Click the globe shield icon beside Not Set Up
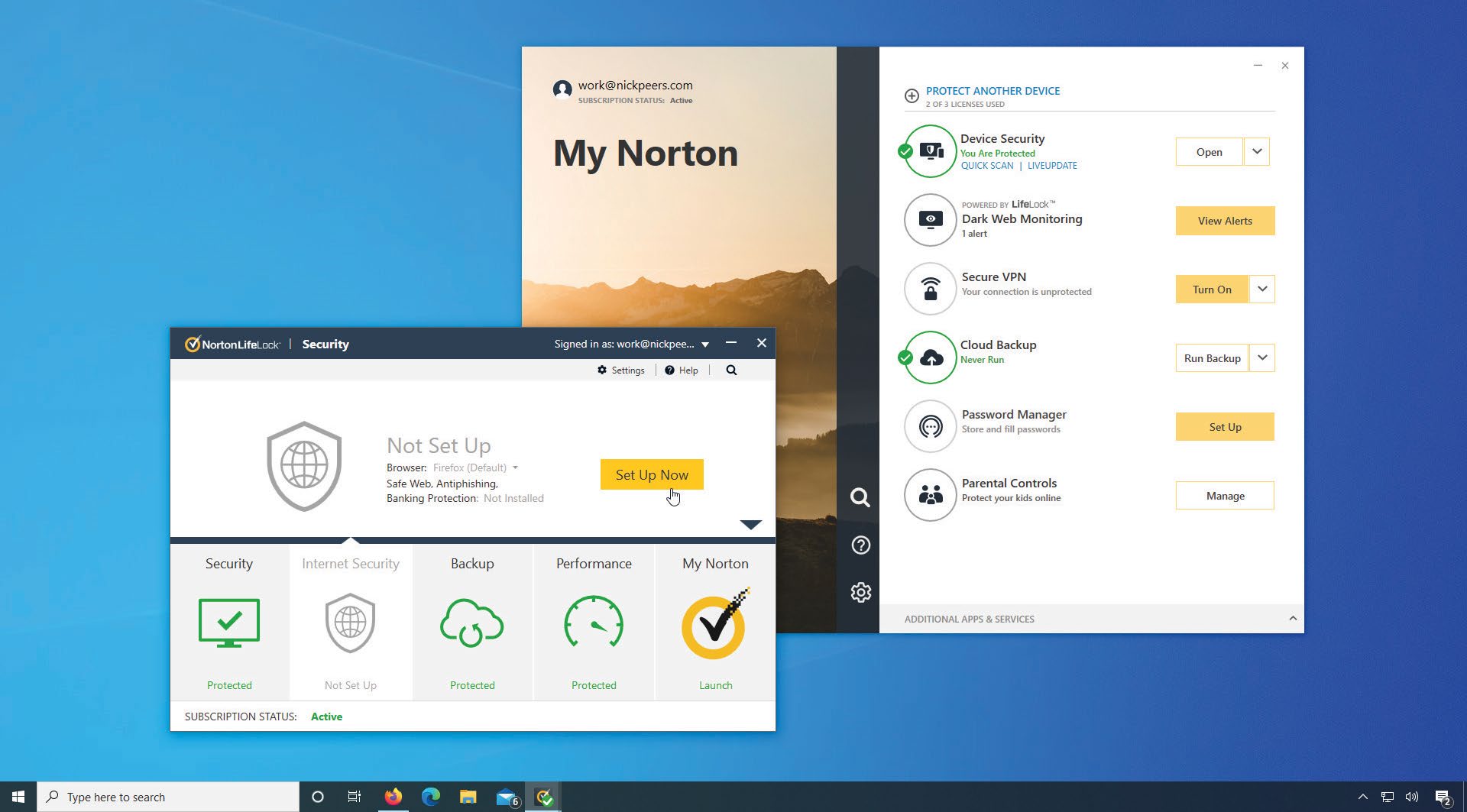1467x812 pixels. (x=304, y=466)
